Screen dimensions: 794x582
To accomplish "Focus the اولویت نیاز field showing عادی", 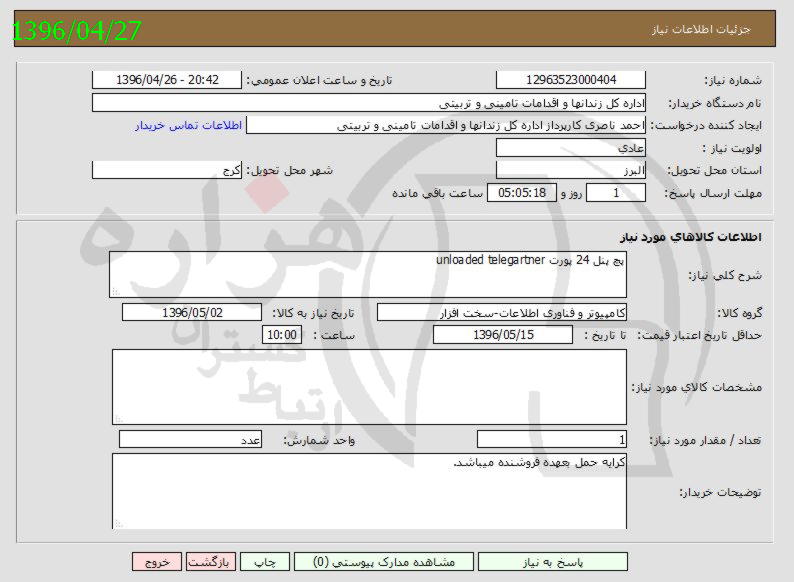I will coord(571,147).
